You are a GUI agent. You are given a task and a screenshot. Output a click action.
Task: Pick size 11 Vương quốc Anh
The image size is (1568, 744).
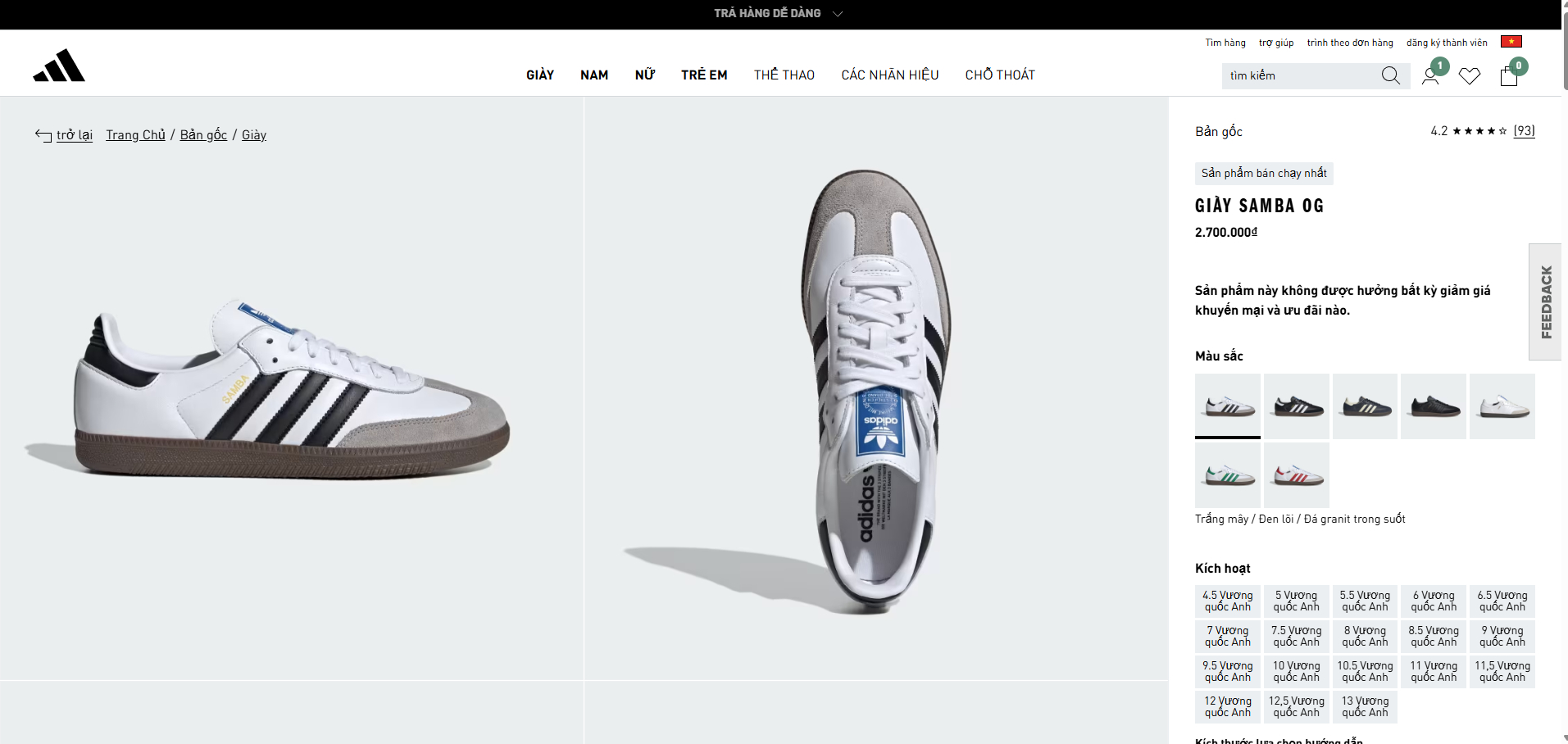point(1434,672)
